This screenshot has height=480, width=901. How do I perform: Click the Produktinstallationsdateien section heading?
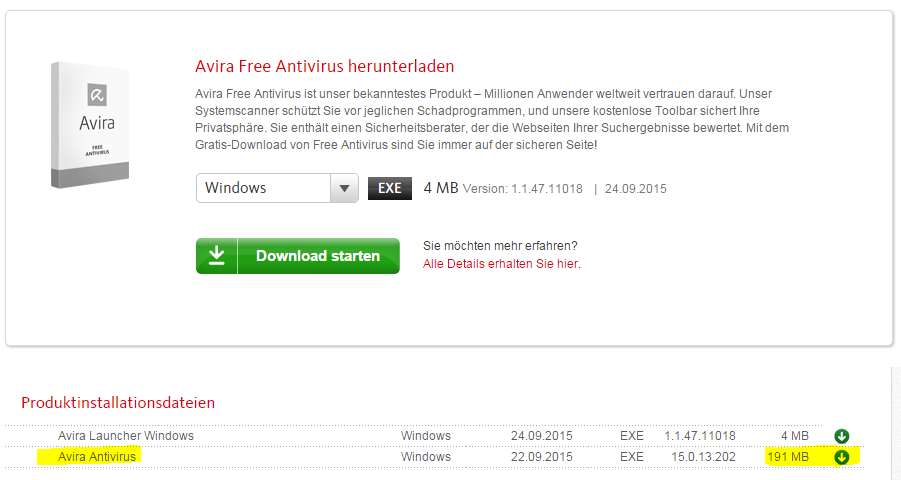[x=118, y=402]
